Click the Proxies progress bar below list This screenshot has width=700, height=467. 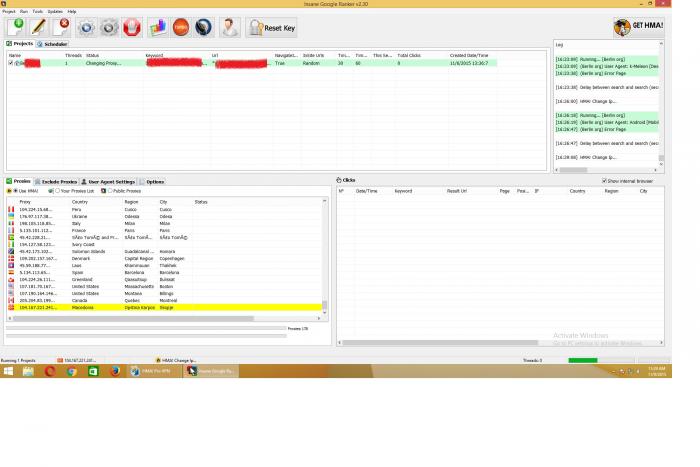pyautogui.click(x=146, y=328)
